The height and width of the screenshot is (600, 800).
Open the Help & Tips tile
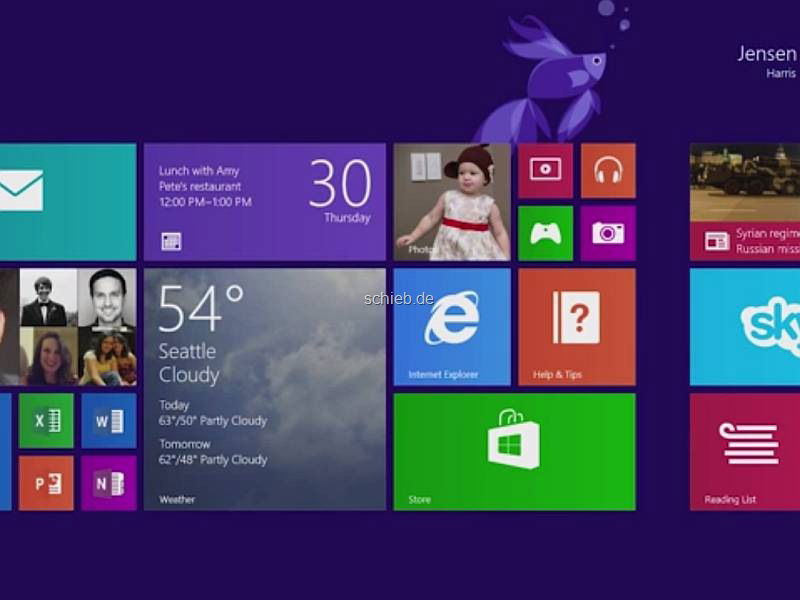(x=577, y=327)
